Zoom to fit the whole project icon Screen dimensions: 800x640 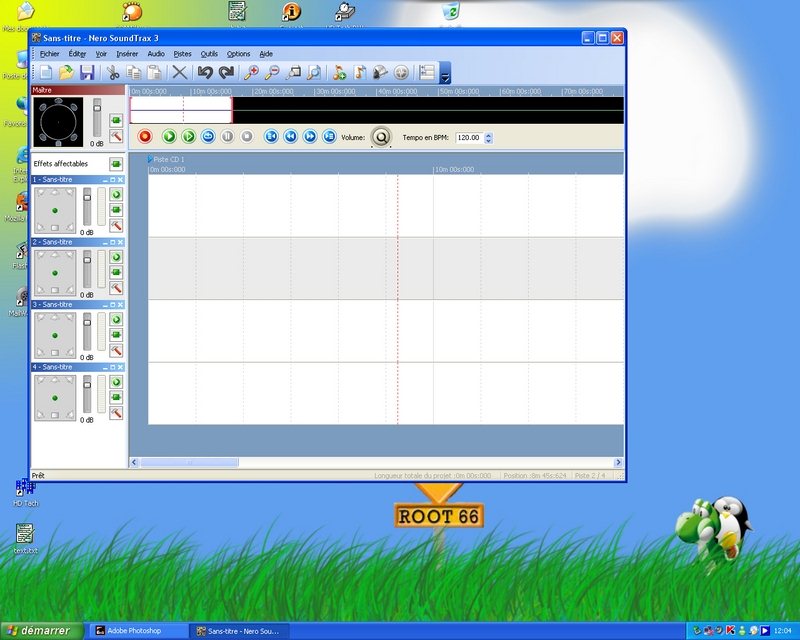coord(314,72)
